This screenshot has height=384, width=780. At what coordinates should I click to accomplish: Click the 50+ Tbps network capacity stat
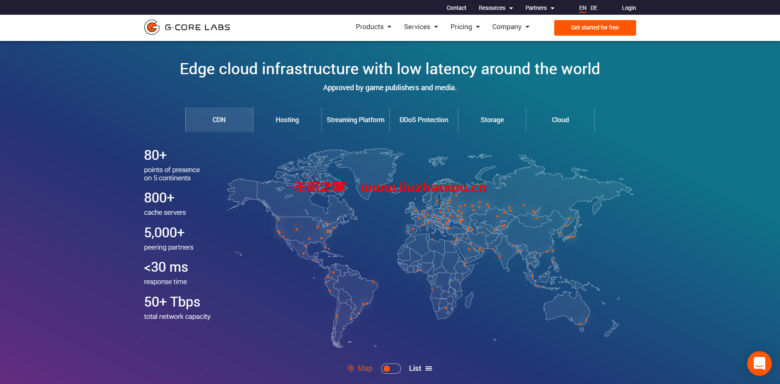tap(177, 308)
